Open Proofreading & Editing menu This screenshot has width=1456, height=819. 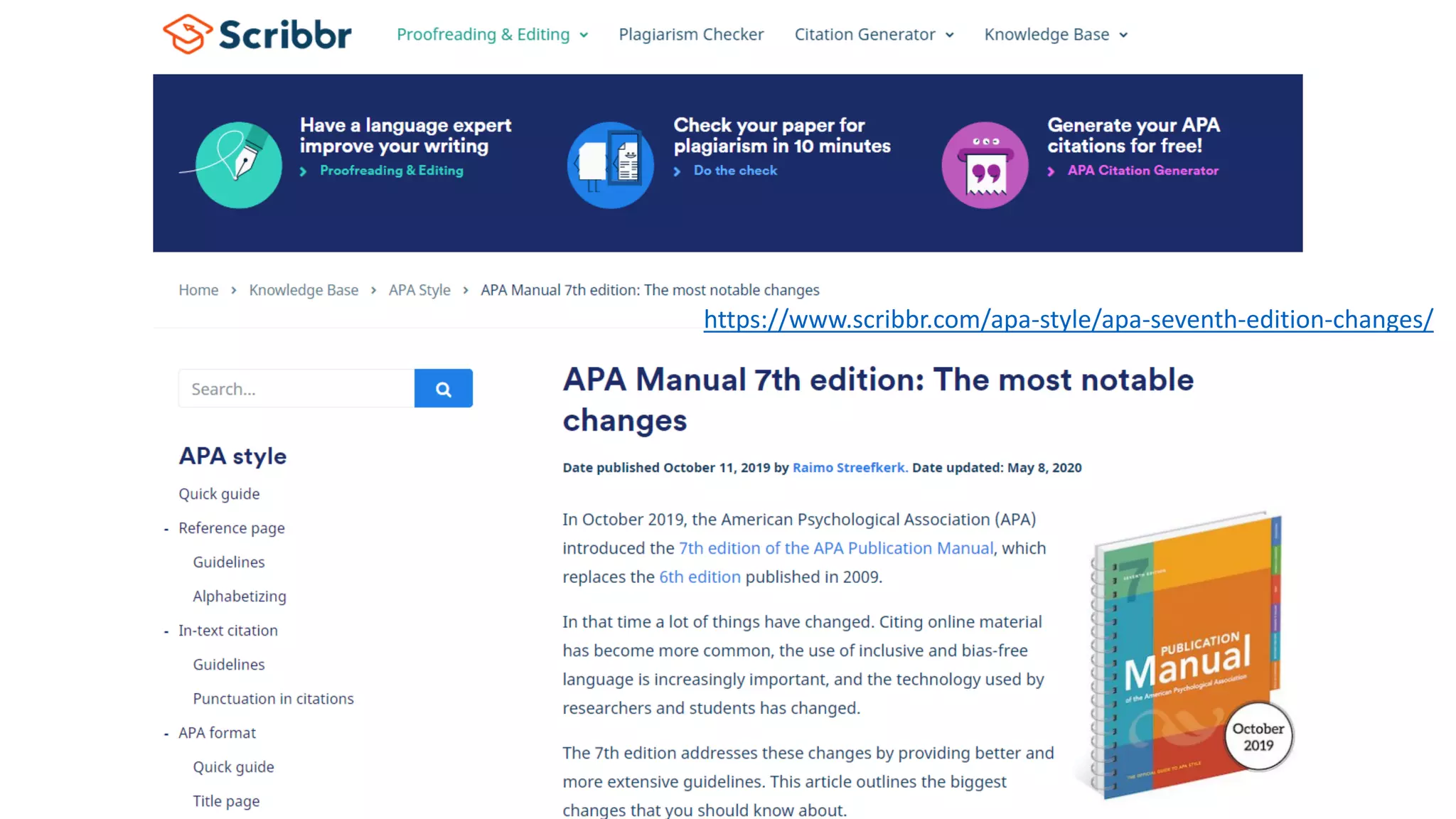click(492, 34)
